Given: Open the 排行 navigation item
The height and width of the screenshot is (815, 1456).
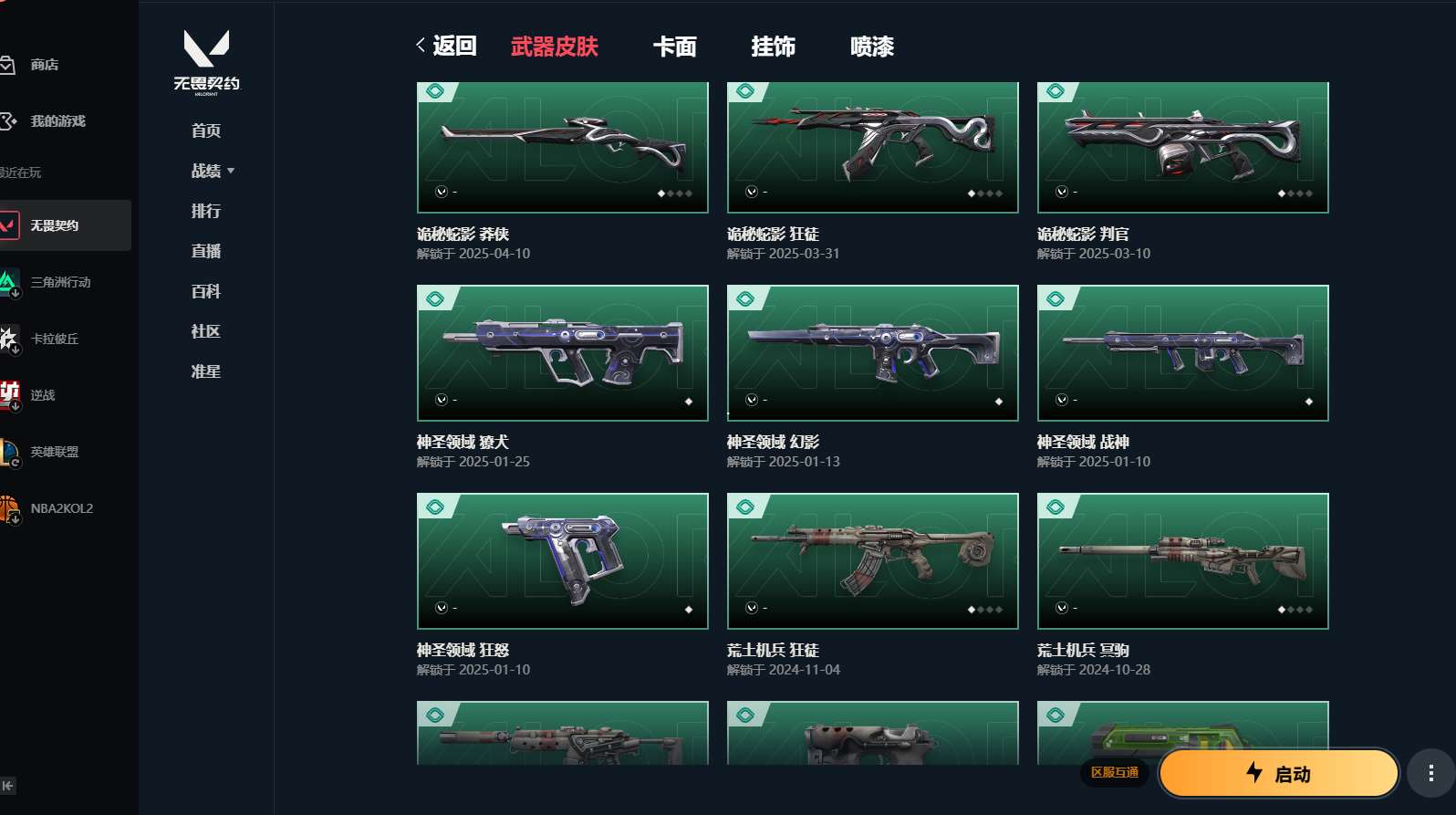Looking at the screenshot, I should tap(206, 211).
